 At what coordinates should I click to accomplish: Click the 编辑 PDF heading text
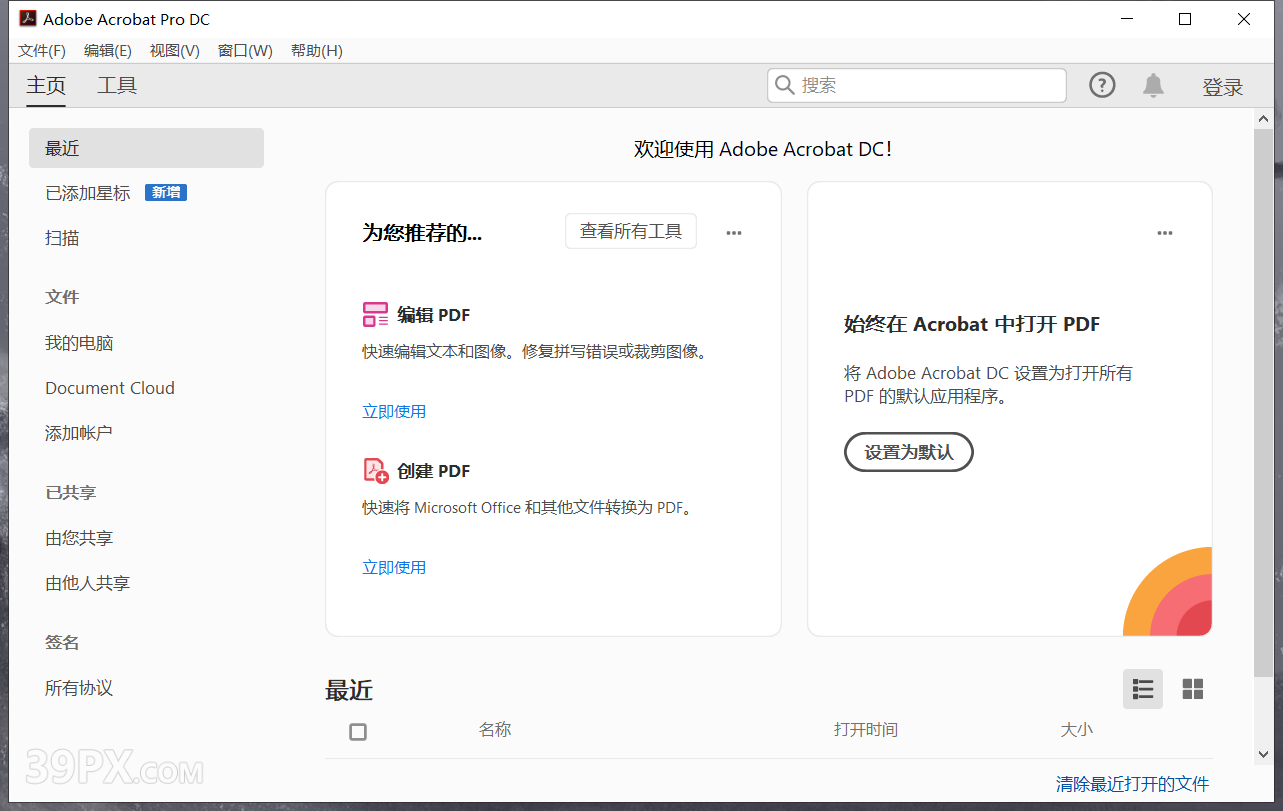point(434,315)
